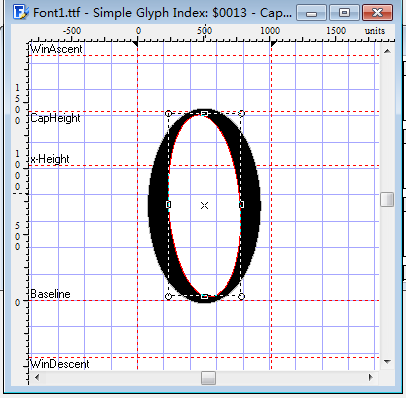Click the left-middle selection handle
The image size is (406, 398).
coord(168,204)
